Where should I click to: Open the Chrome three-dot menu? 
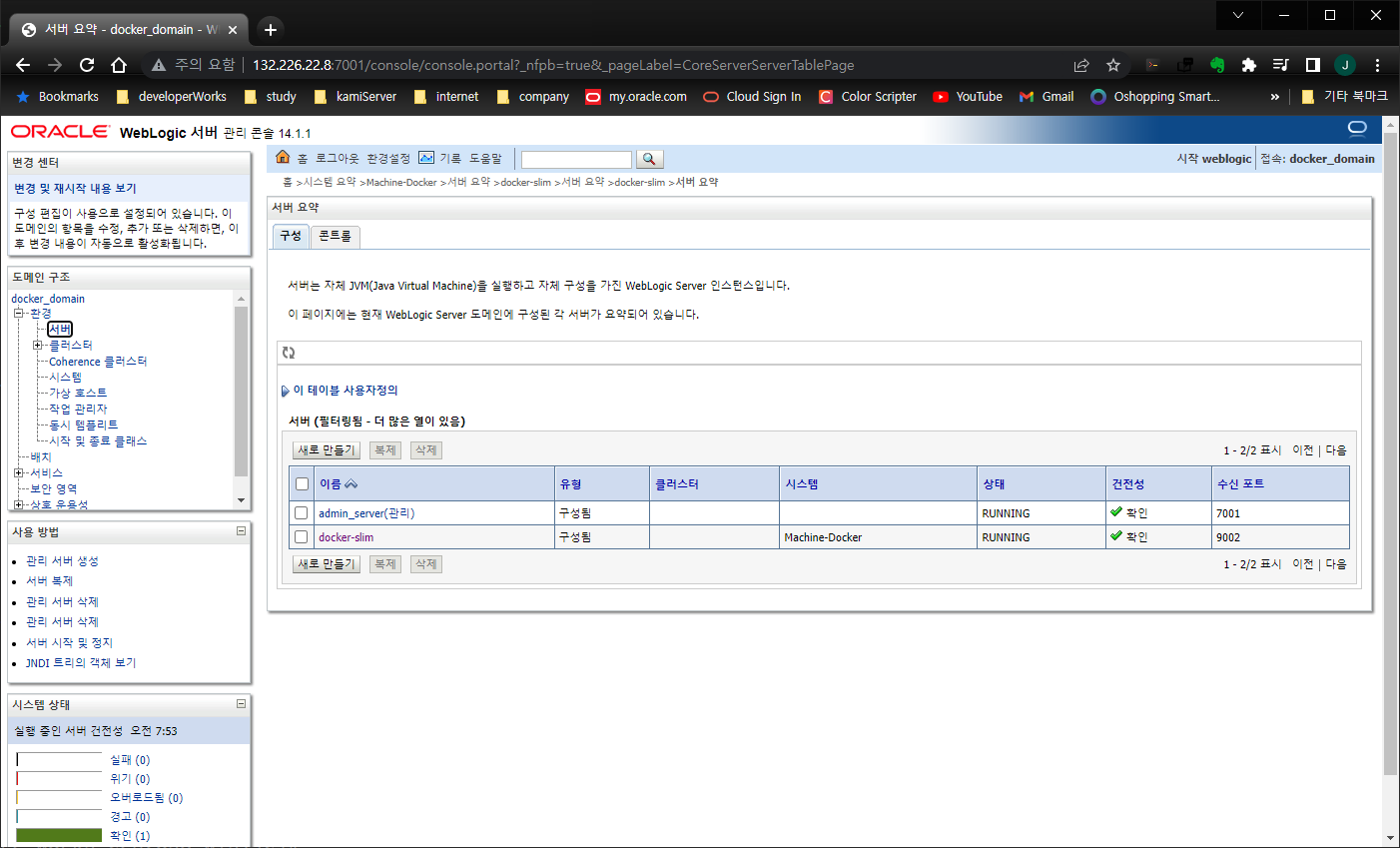(x=1377, y=65)
